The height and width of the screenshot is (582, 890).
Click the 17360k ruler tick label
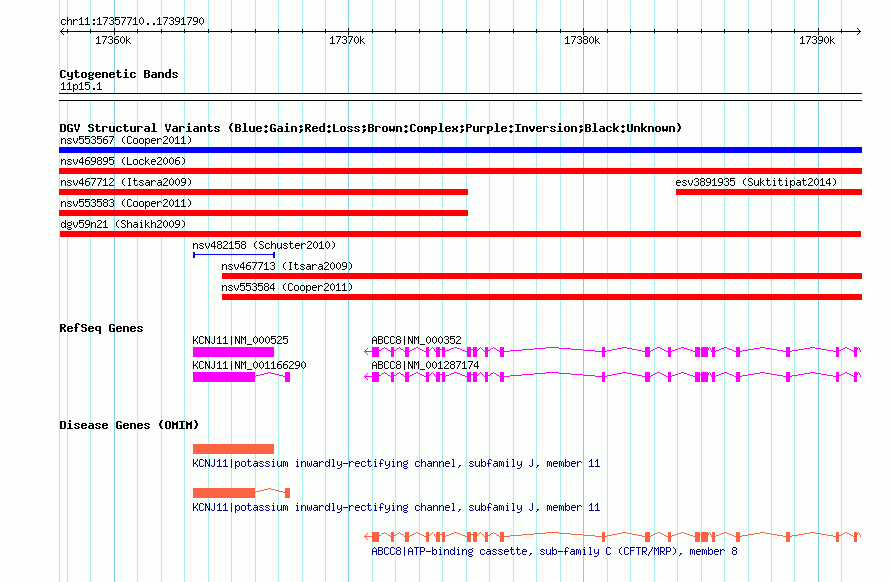[113, 40]
